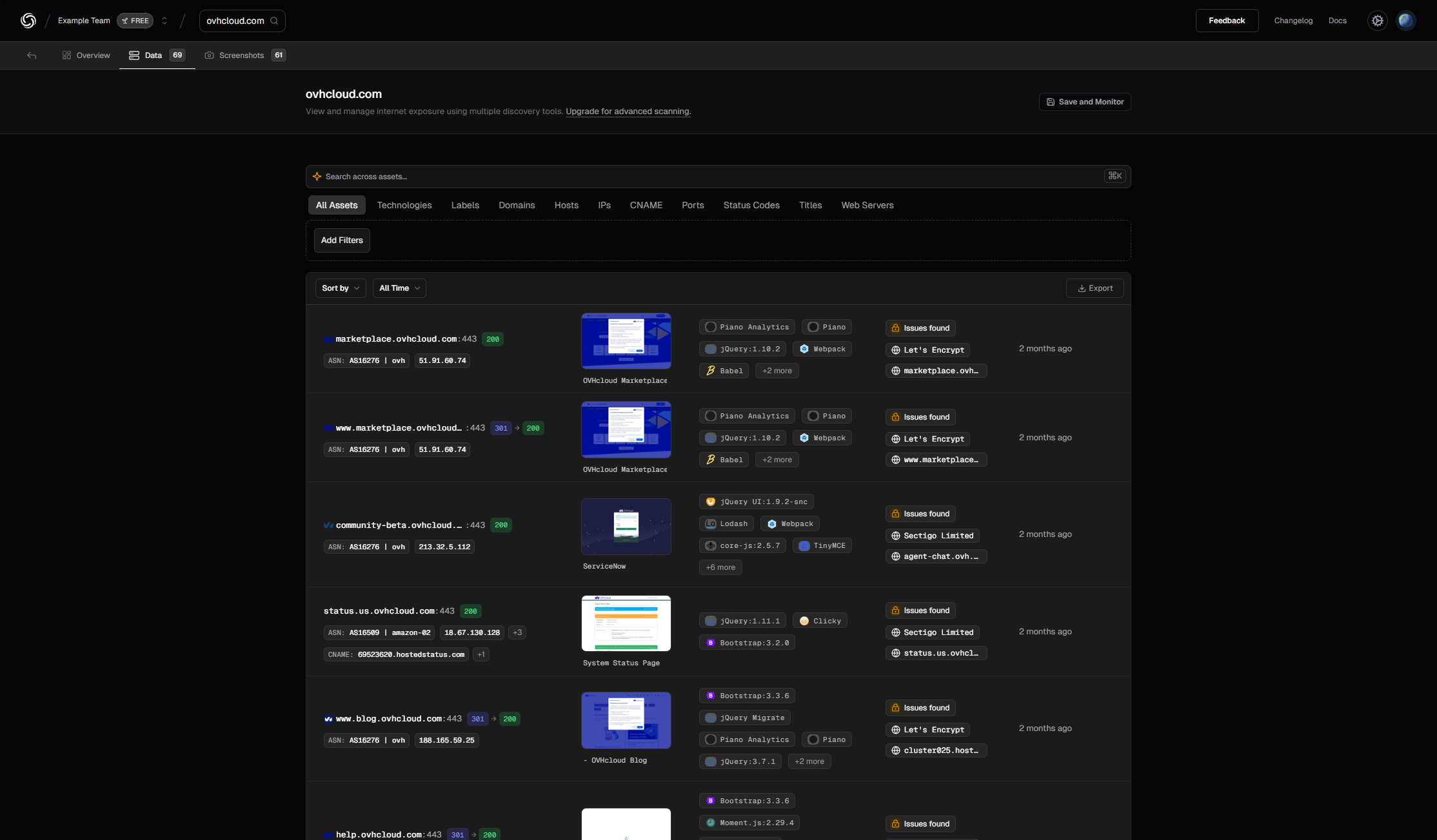Select the Status Codes tab
1437x840 pixels.
click(751, 205)
